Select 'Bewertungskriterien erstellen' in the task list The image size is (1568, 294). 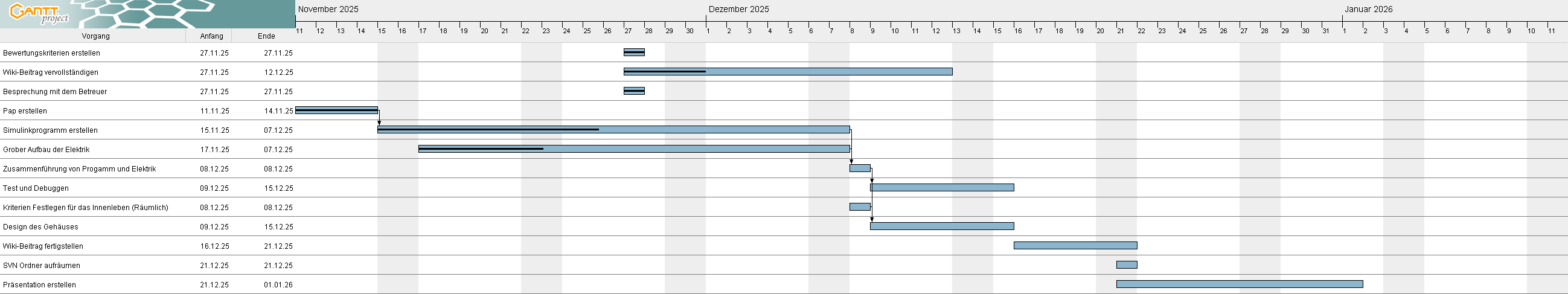(52, 53)
